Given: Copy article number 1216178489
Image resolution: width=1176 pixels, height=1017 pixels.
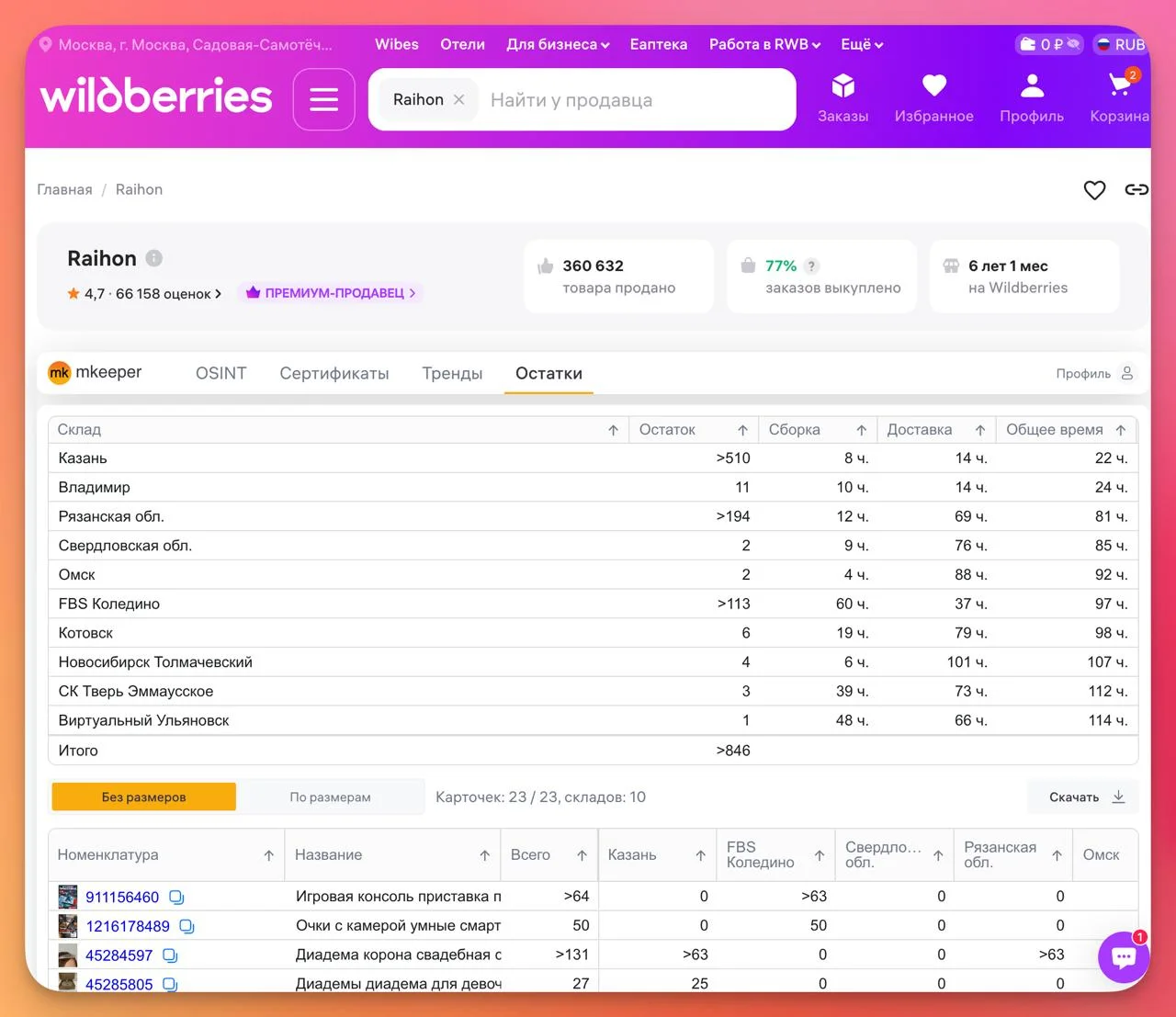Looking at the screenshot, I should point(187,926).
